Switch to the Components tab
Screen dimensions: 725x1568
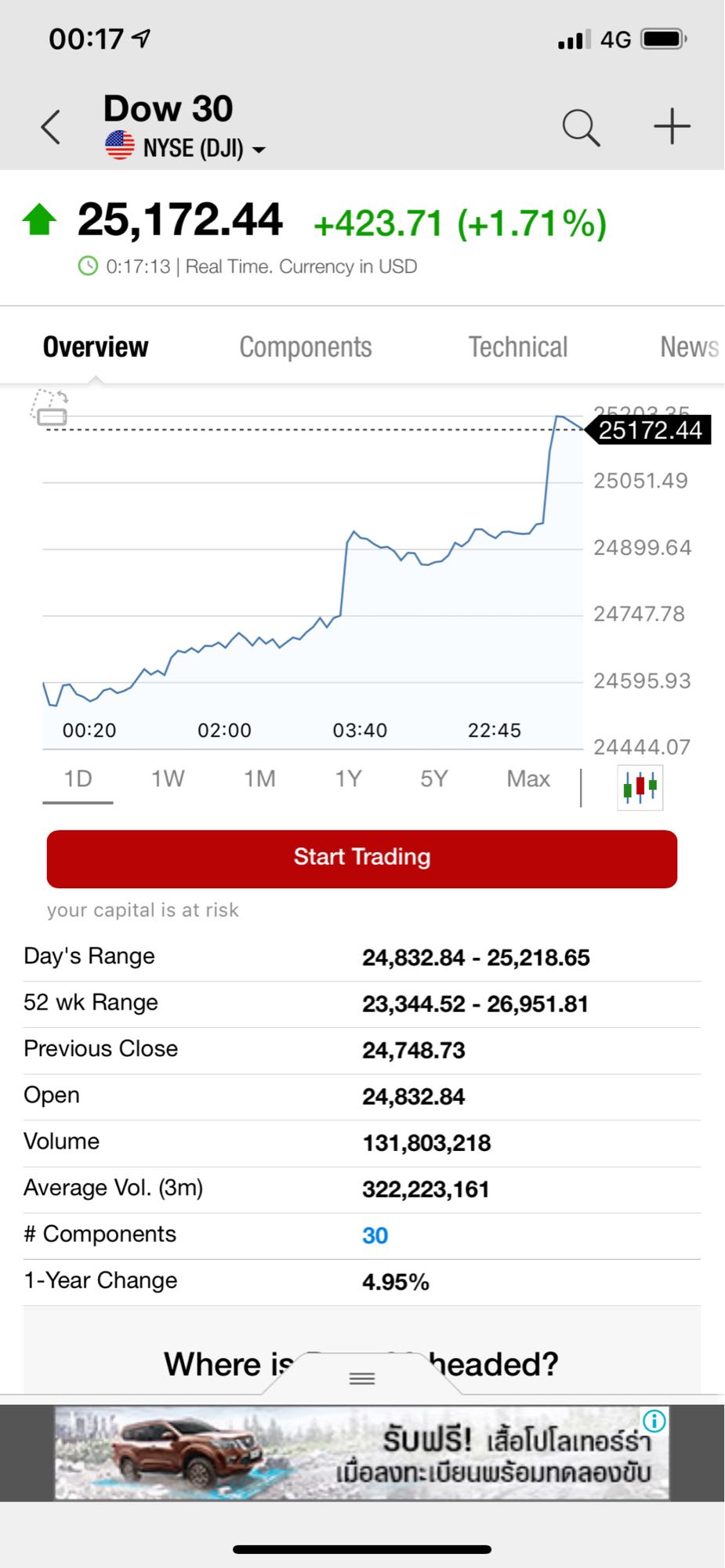tap(305, 347)
